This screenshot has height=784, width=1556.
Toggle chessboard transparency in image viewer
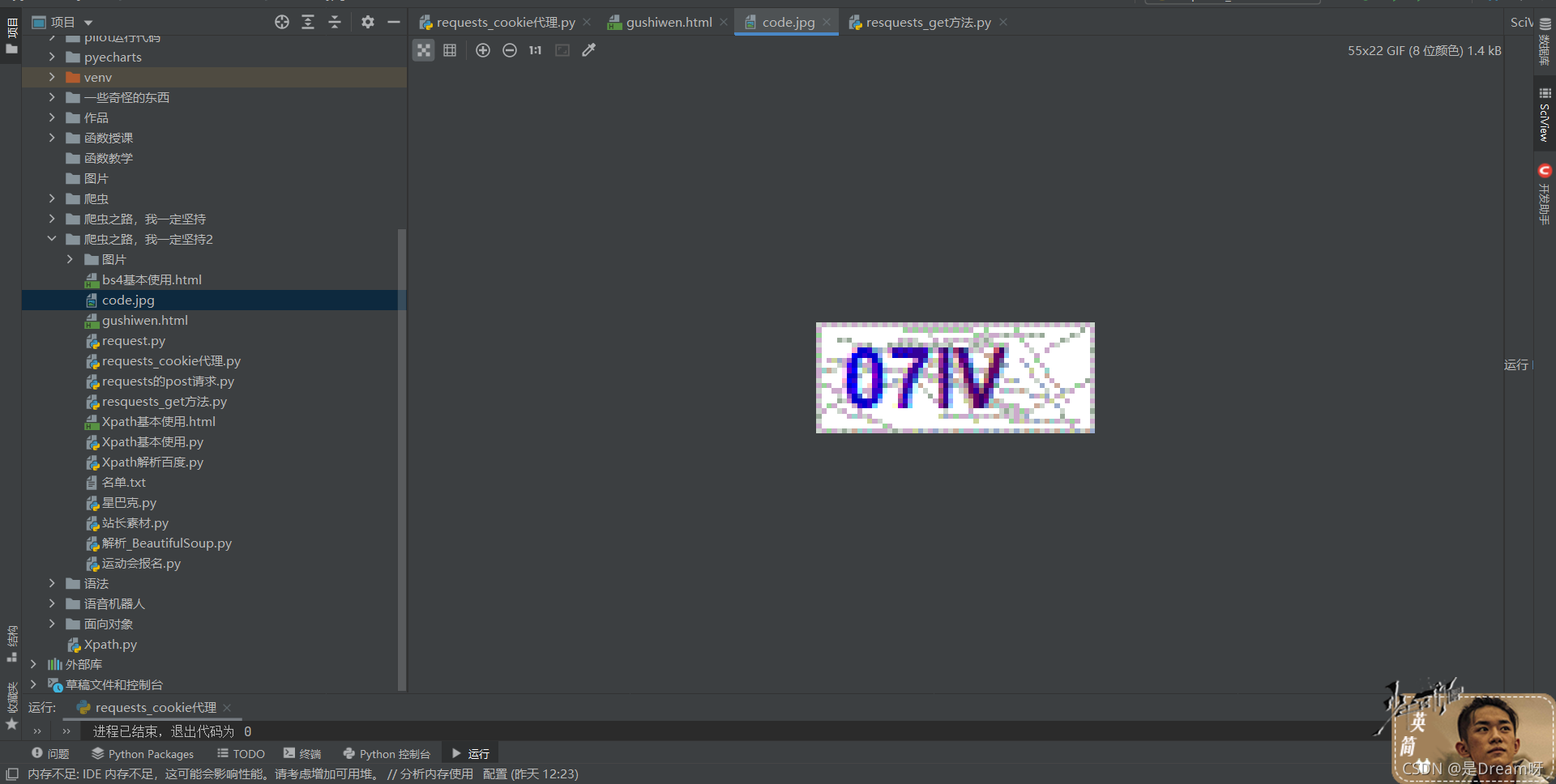pyautogui.click(x=424, y=50)
